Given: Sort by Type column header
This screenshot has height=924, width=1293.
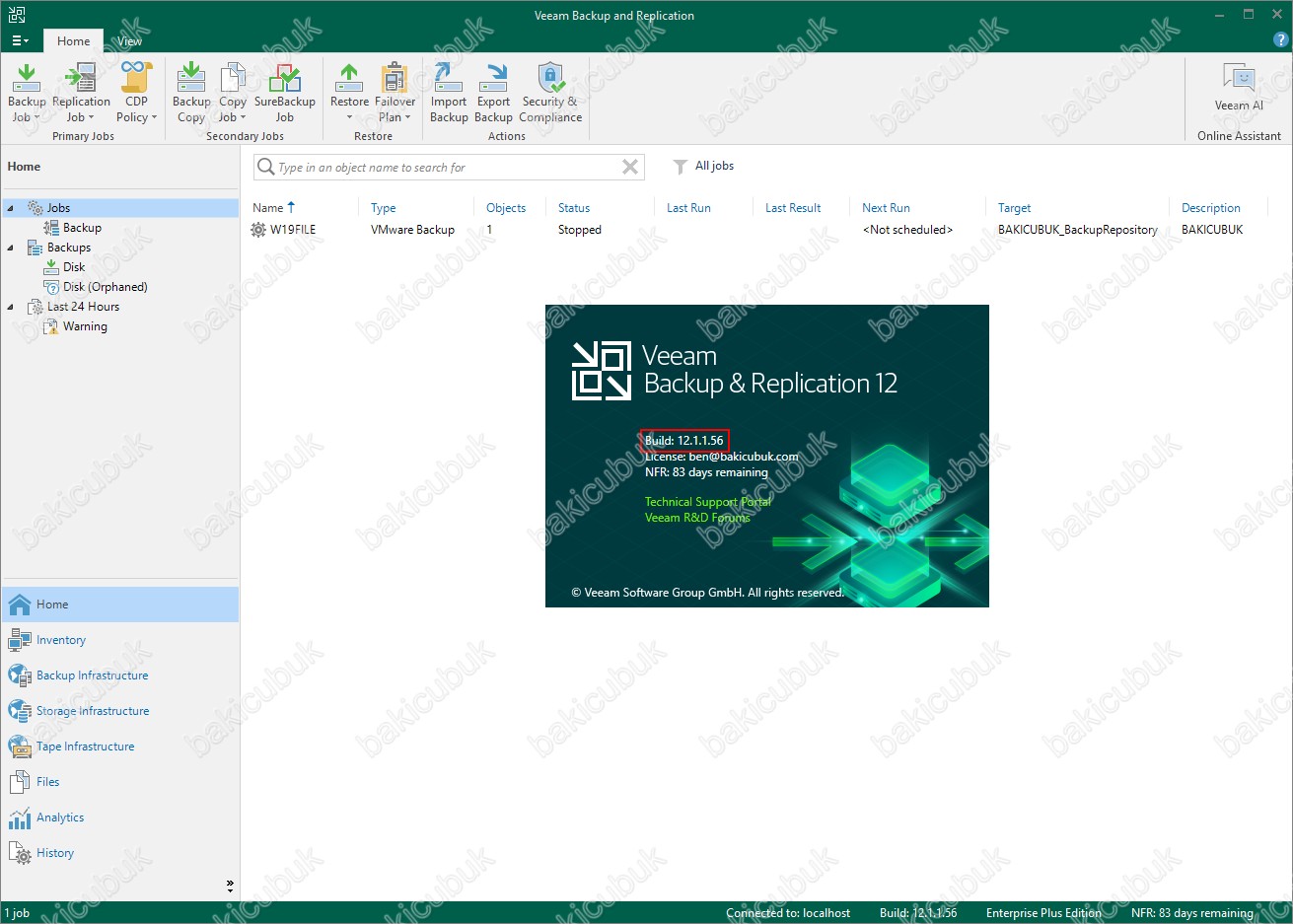Looking at the screenshot, I should 383,208.
